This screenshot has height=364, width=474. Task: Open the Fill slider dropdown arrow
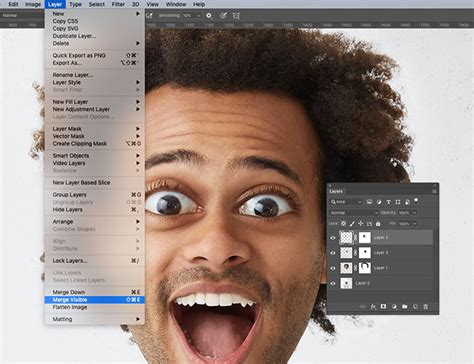415,224
